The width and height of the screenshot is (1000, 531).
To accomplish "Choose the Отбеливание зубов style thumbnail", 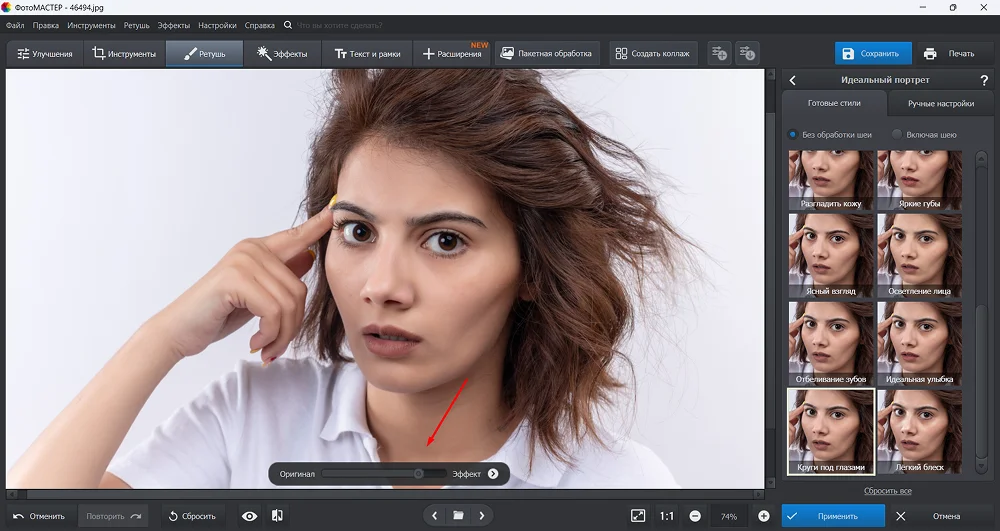I will 831,343.
